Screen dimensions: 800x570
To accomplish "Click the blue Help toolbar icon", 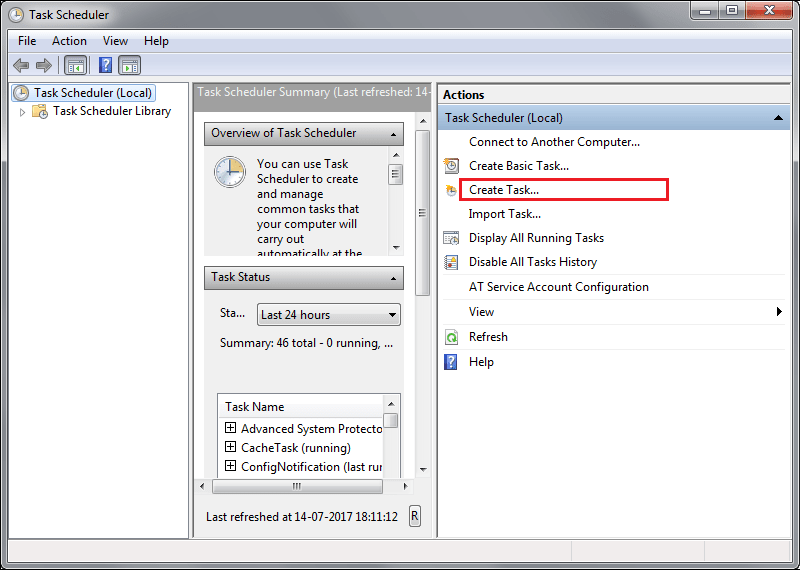I will point(105,65).
